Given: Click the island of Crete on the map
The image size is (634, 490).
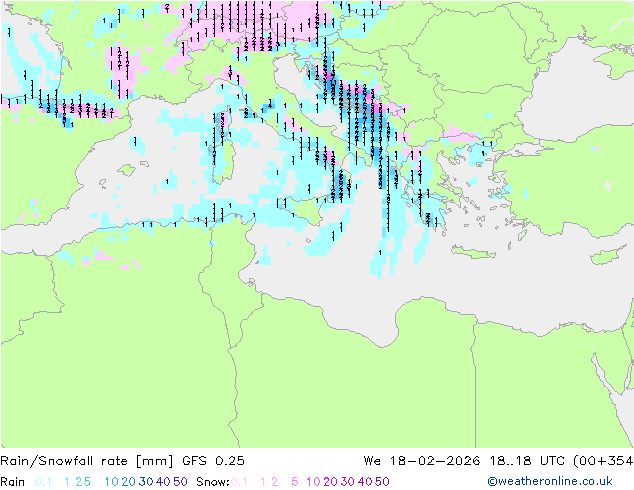Looking at the screenshot, I should click(x=473, y=253).
